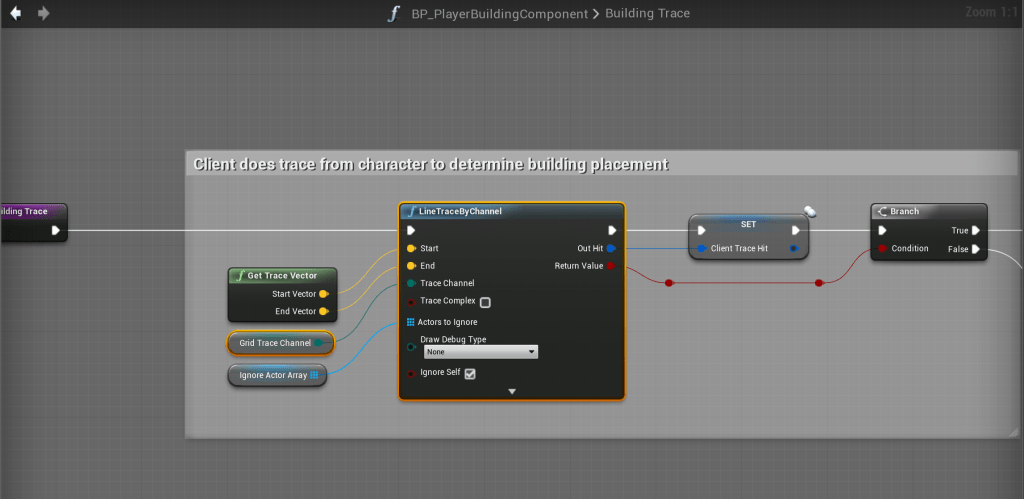Click the Start vector pin on LineTraceByChannel
This screenshot has height=499, width=1024.
(x=411, y=248)
